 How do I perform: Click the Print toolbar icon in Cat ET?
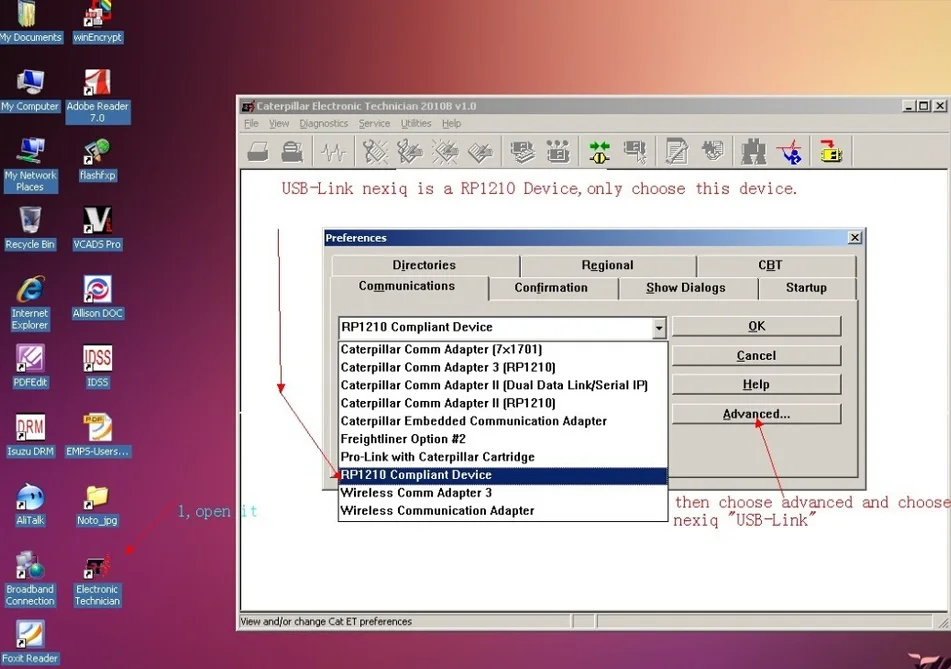point(258,151)
